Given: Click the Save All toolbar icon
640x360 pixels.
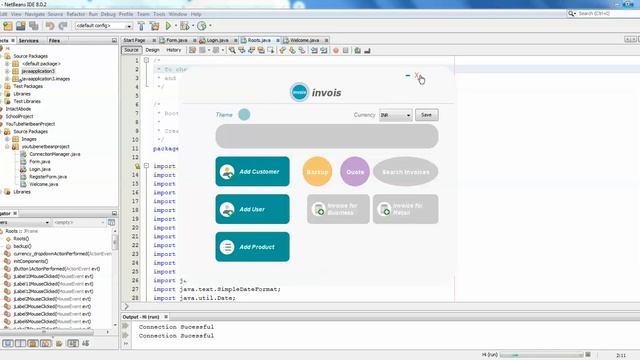Looking at the screenshot, I should [33, 26].
